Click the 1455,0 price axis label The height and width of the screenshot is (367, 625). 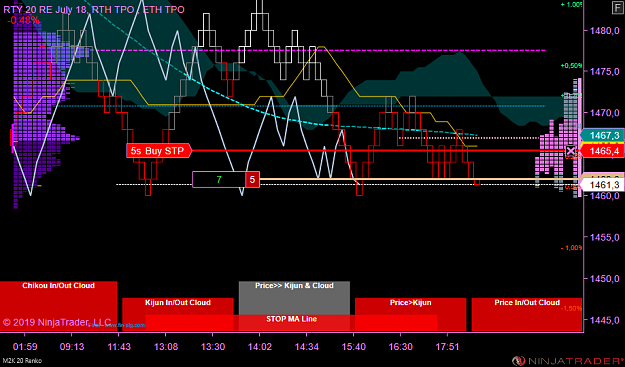[x=604, y=237]
